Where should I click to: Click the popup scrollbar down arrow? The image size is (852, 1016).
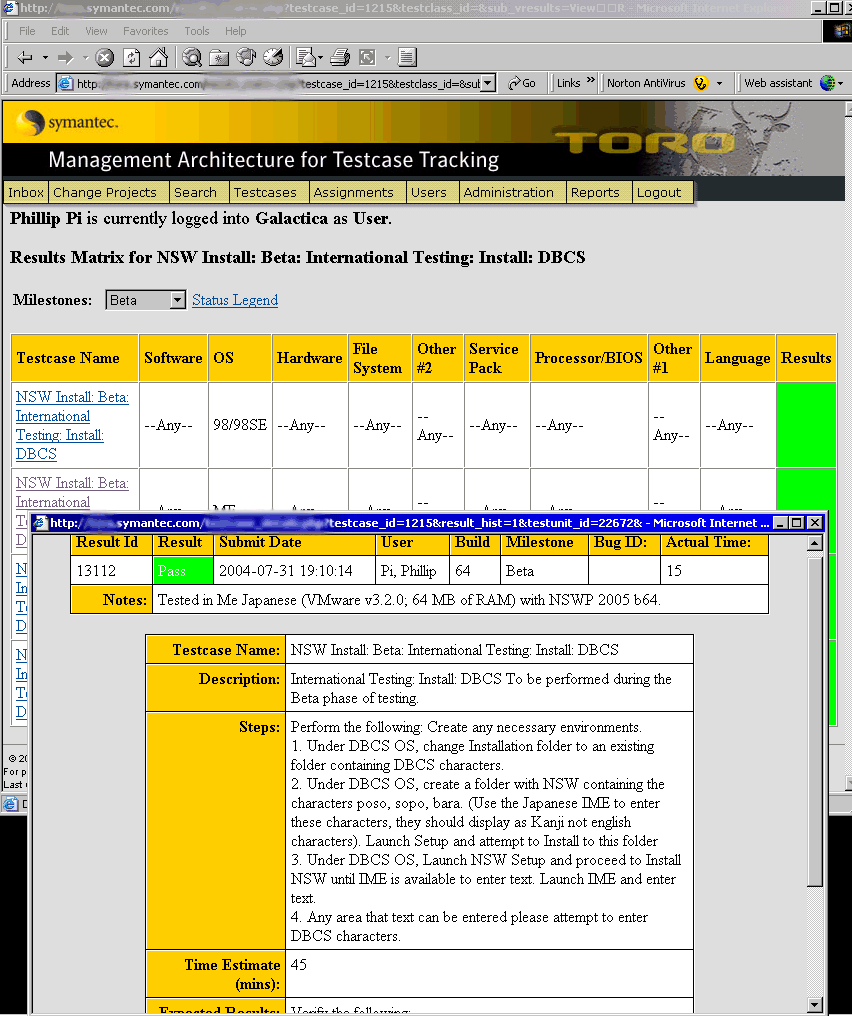815,1005
